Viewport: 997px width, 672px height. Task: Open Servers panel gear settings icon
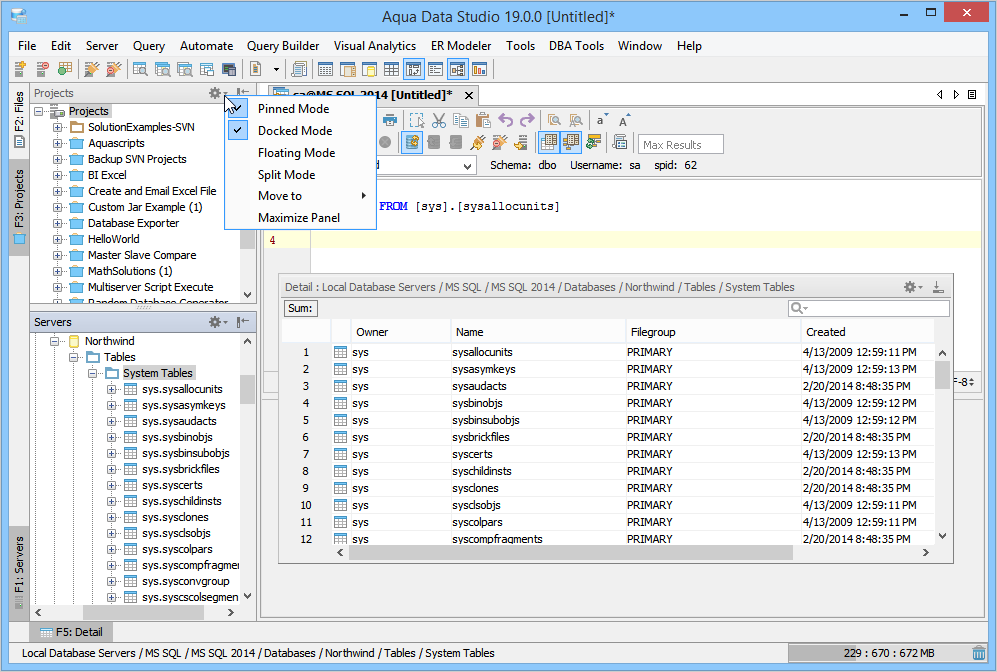coord(217,322)
